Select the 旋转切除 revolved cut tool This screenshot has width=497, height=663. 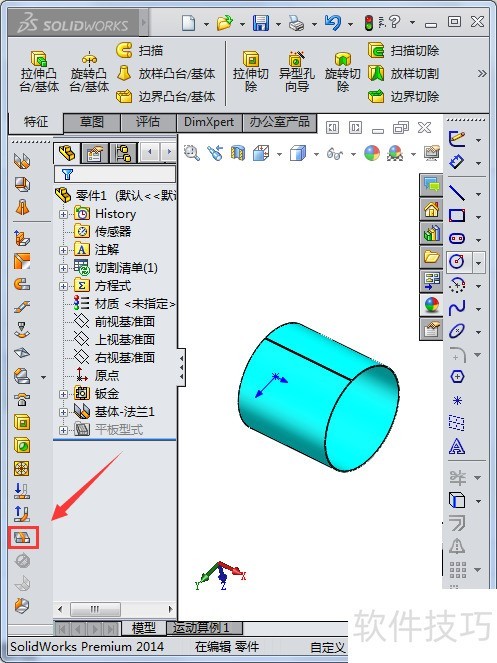click(x=343, y=72)
